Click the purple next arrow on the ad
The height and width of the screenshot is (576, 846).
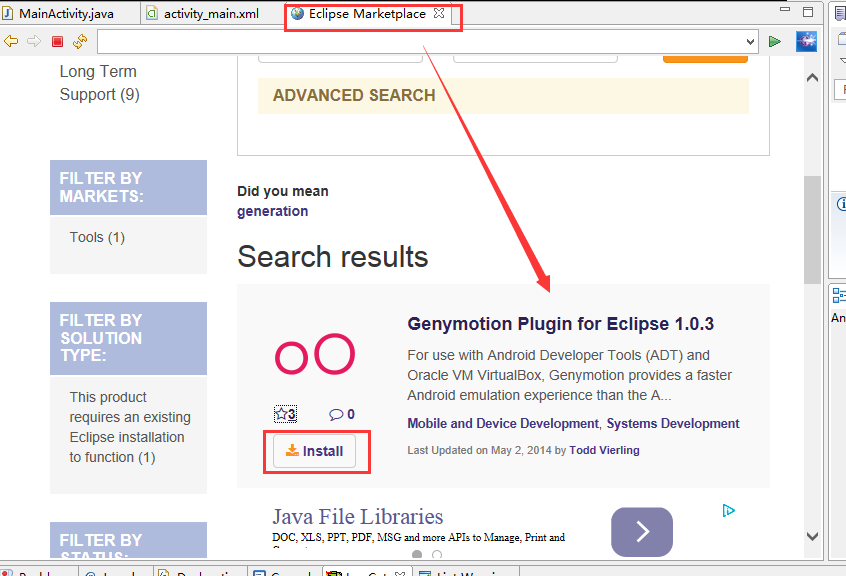pyautogui.click(x=642, y=531)
